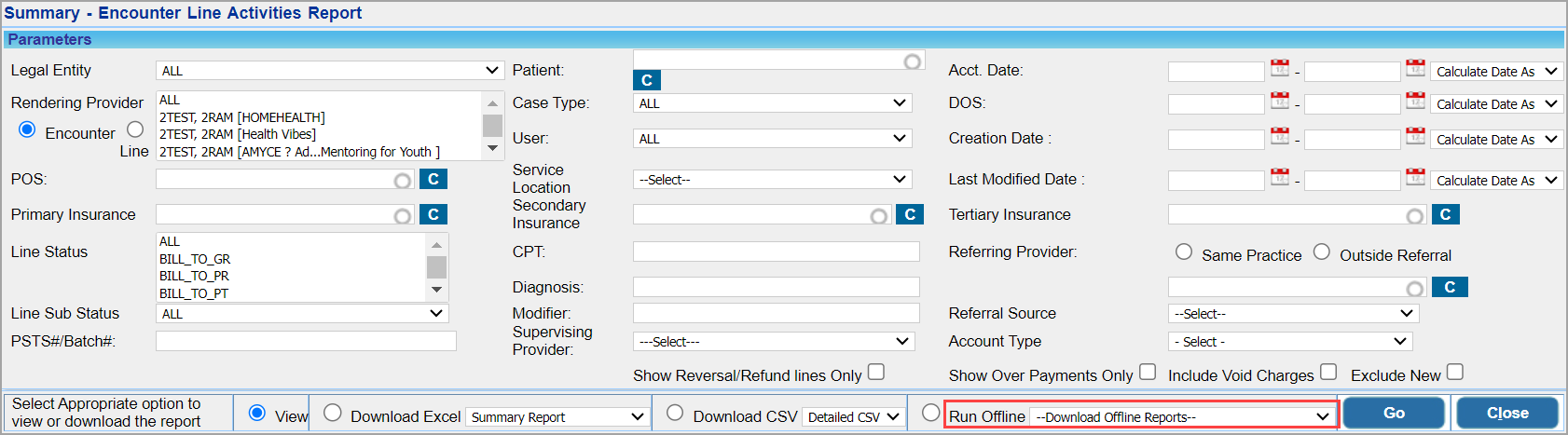Open Acct. Date start calendar picker
The width and height of the screenshot is (1568, 435).
pyautogui.click(x=1280, y=69)
